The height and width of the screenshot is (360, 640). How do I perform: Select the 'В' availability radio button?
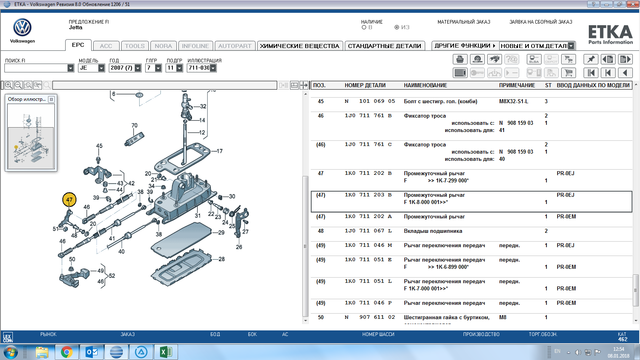364,27
